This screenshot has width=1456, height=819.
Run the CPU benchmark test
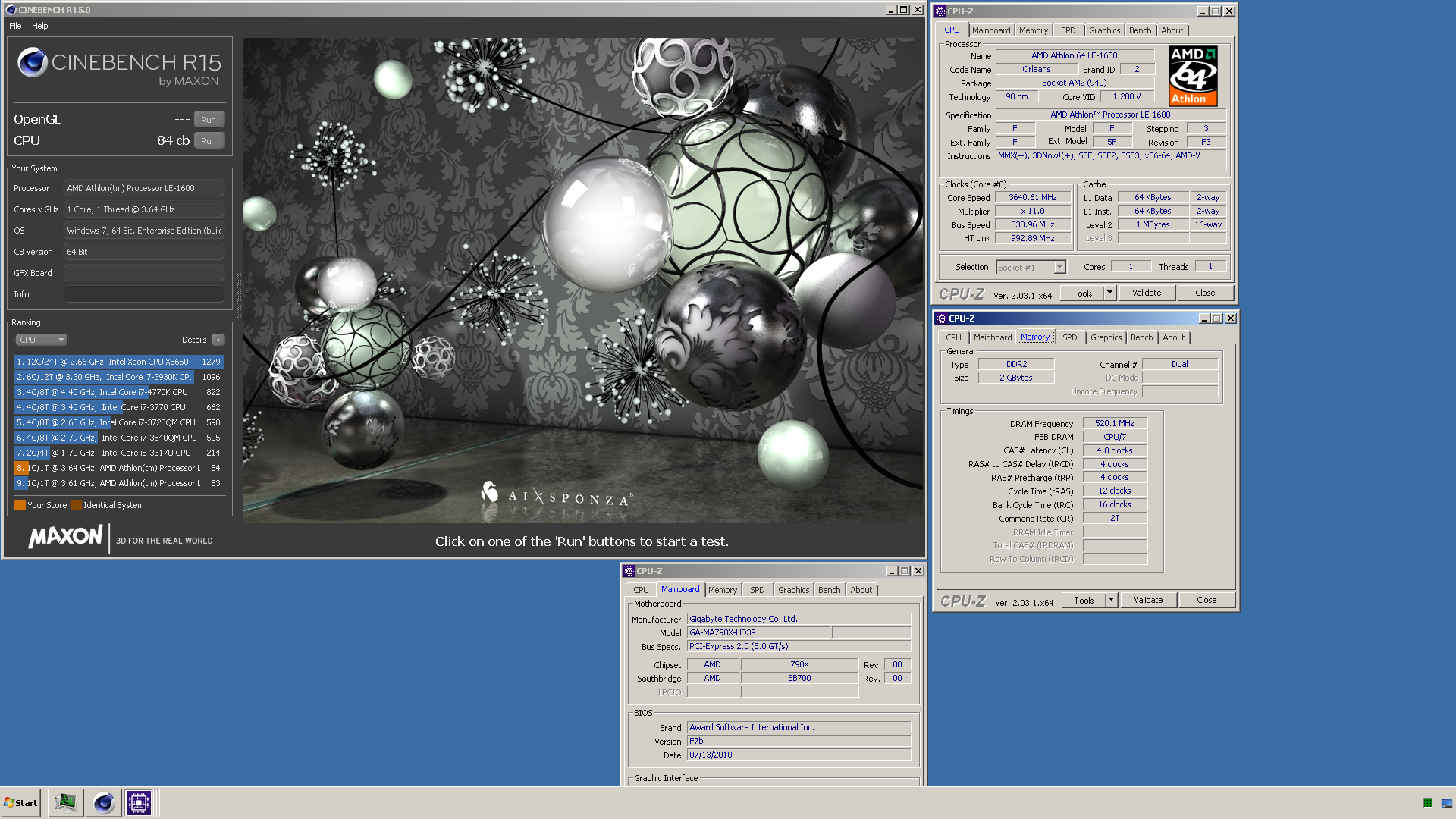209,141
